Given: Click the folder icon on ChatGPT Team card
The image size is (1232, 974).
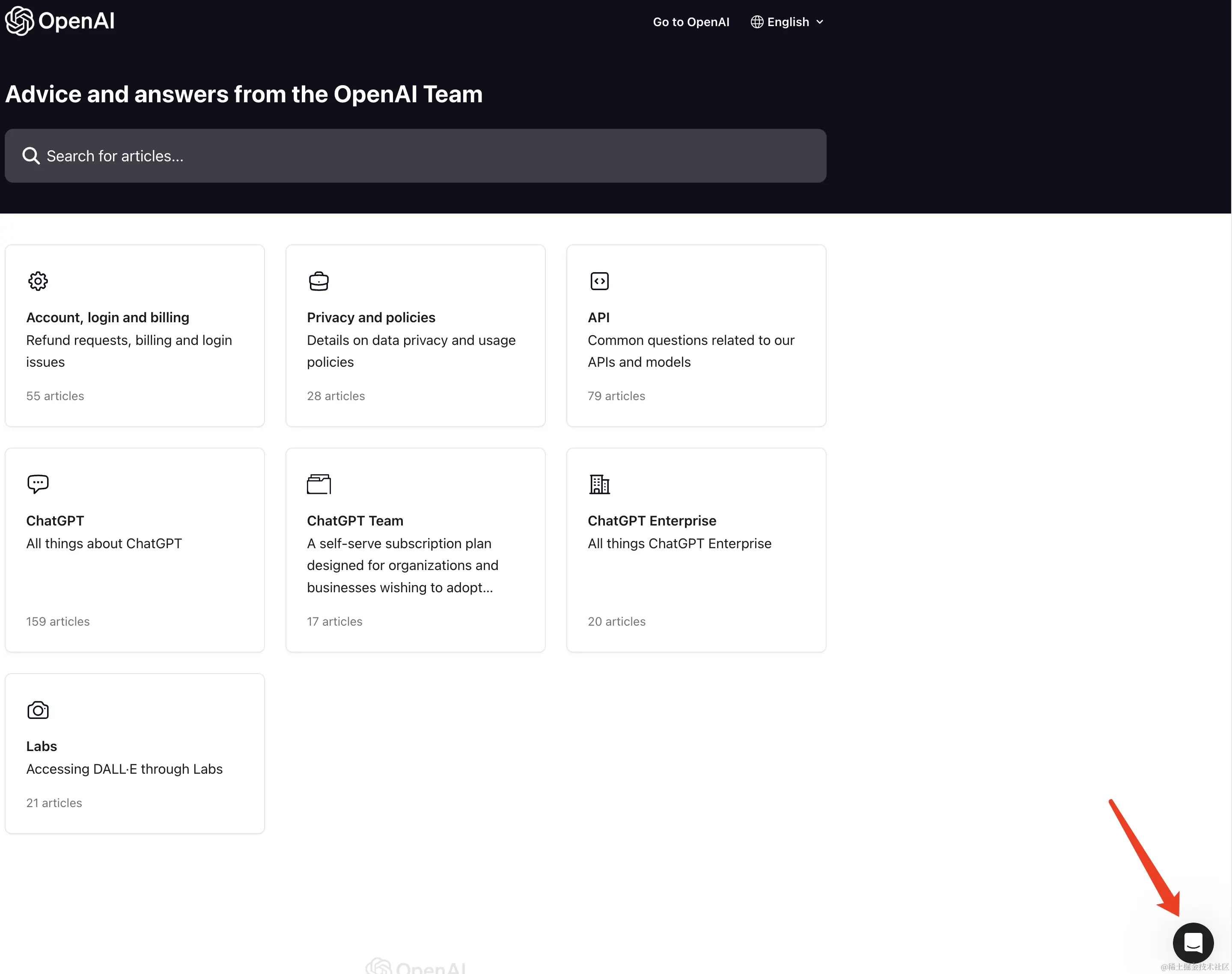Looking at the screenshot, I should point(319,484).
